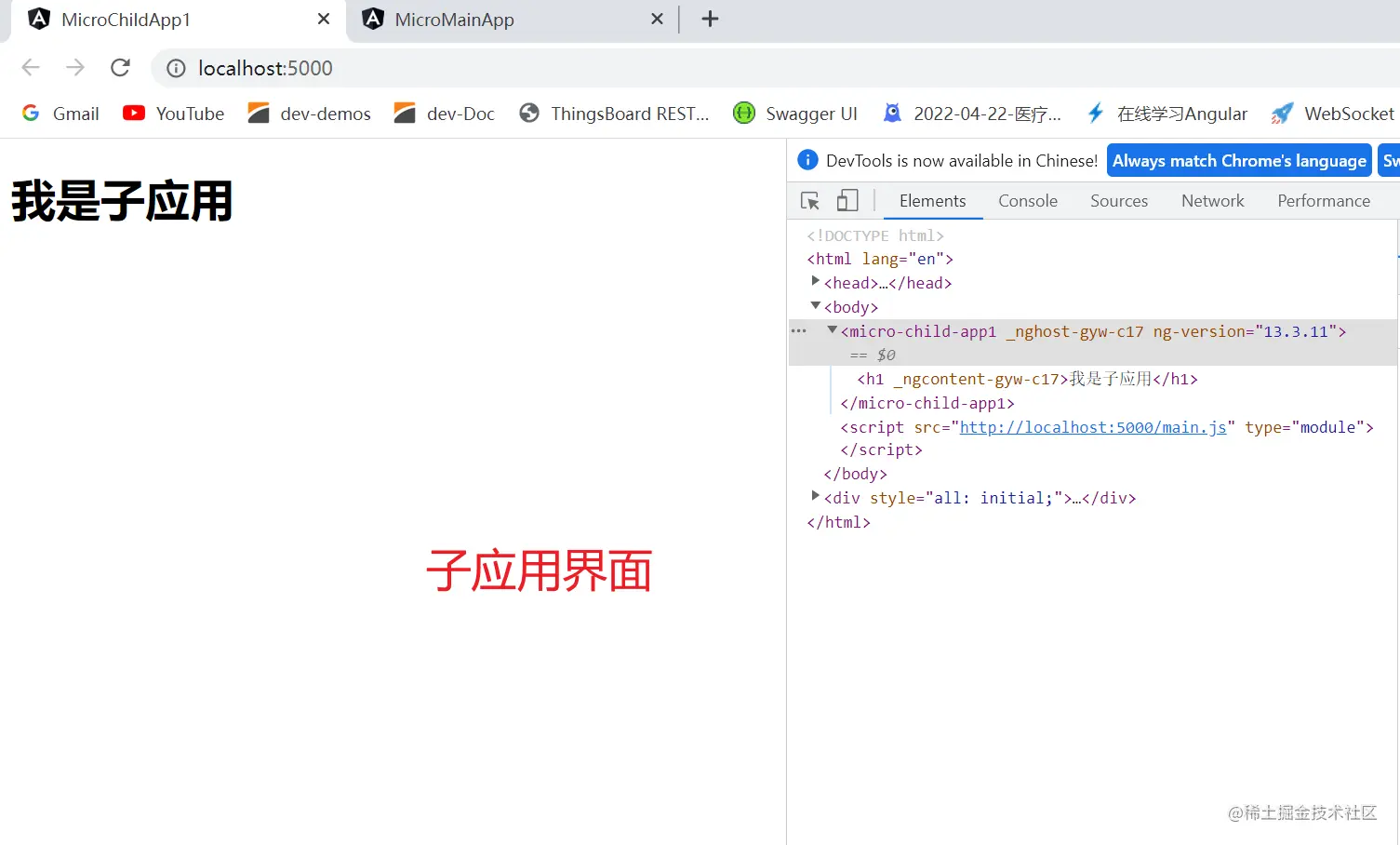This screenshot has height=845, width=1400.
Task: Open ThingsBoard REST bookmark
Action: [614, 114]
